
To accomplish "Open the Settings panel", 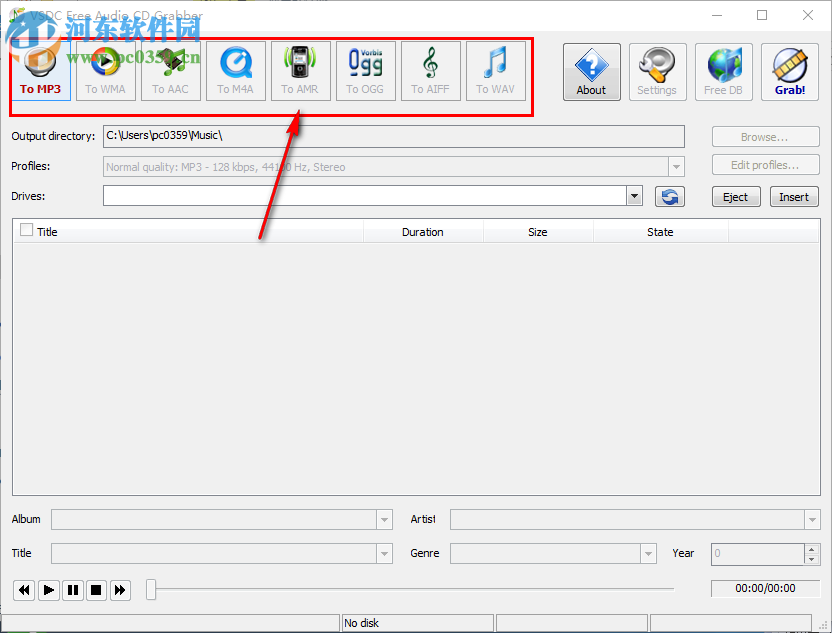I will tap(657, 71).
